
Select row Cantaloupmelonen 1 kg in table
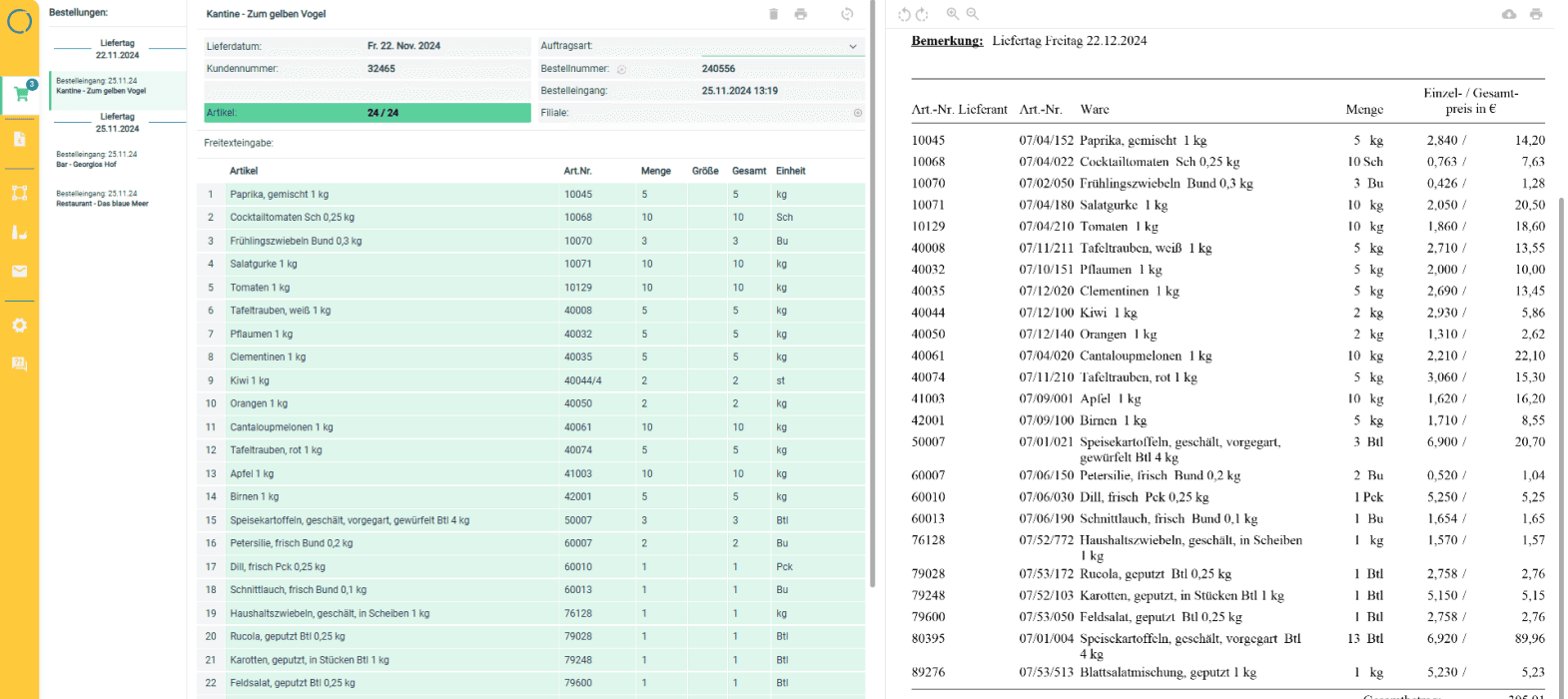point(530,427)
